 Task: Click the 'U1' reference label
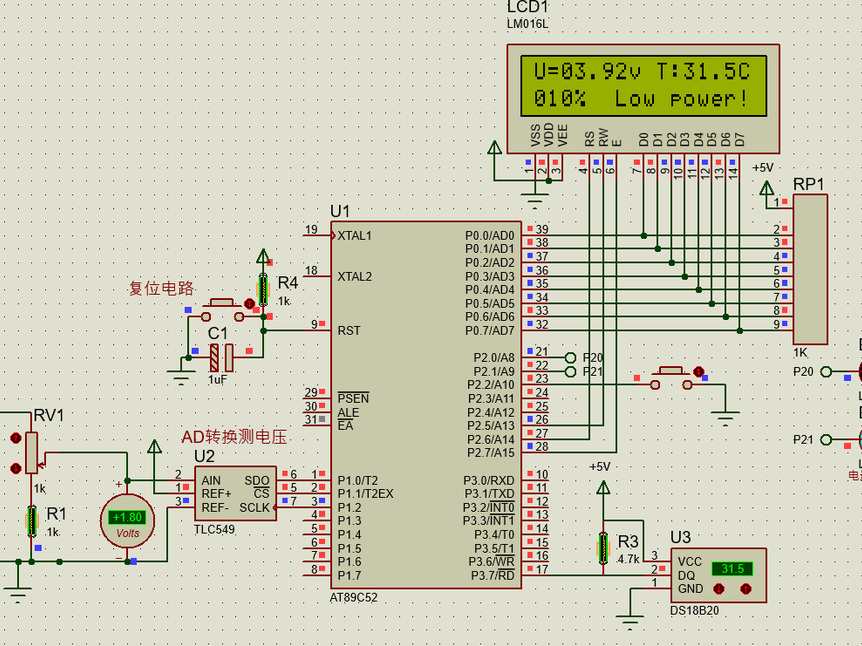[x=340, y=211]
